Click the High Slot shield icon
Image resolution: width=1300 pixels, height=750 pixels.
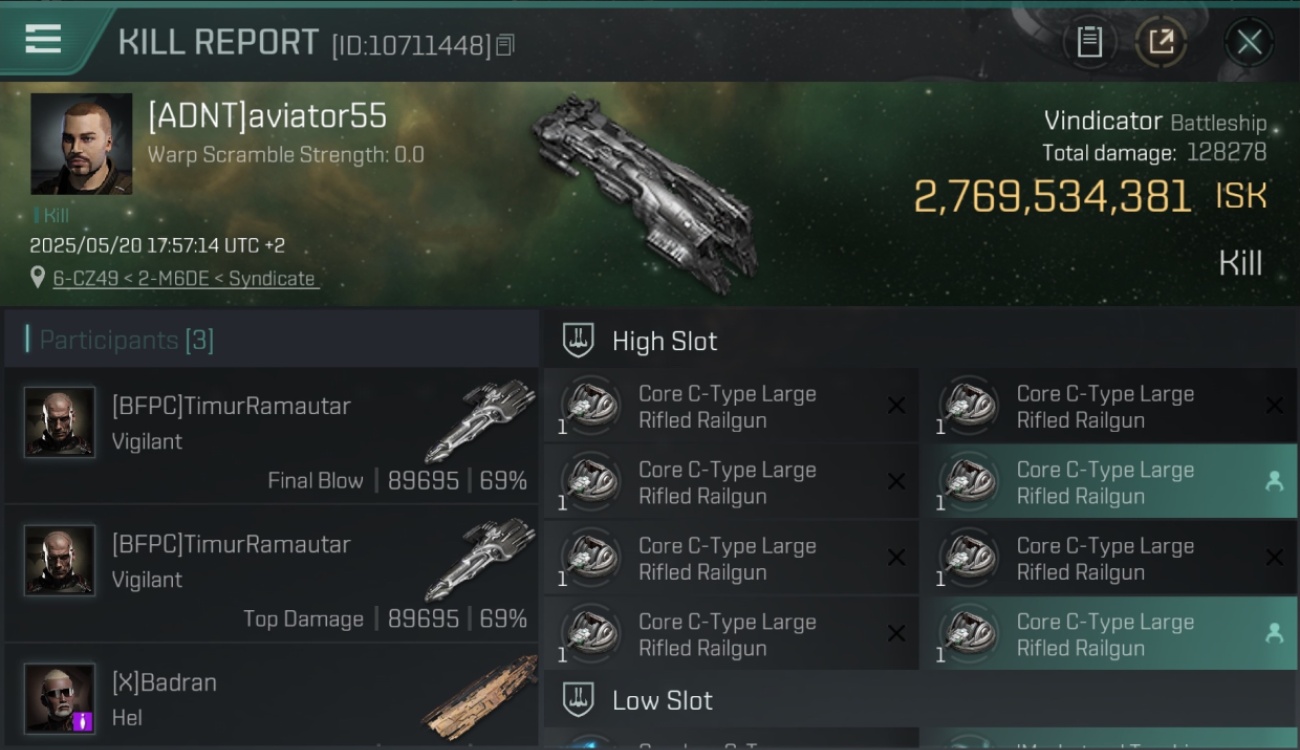coord(577,340)
